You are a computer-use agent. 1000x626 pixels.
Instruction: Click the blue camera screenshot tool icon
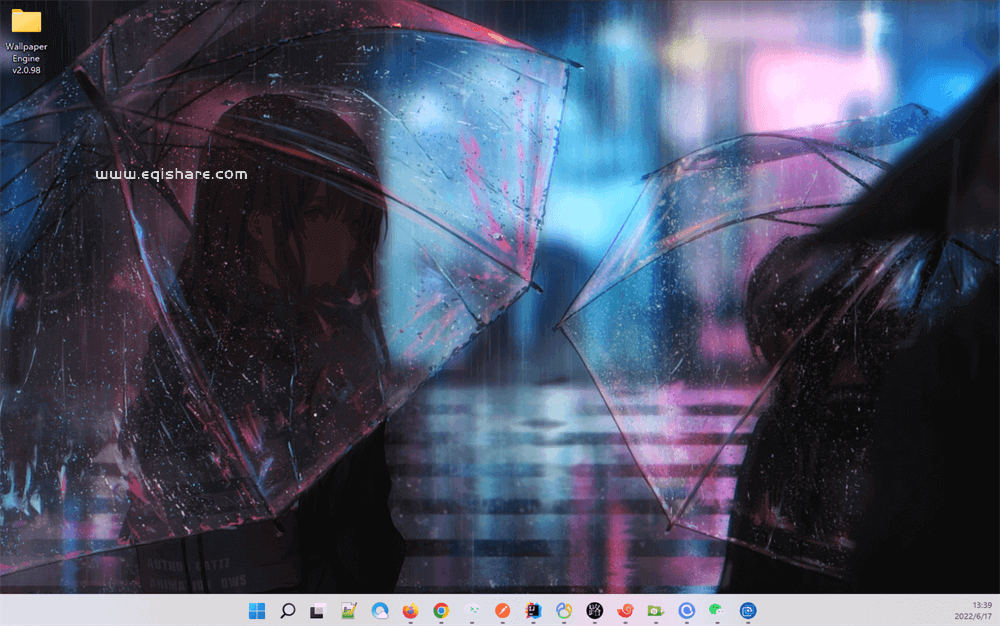(x=749, y=611)
